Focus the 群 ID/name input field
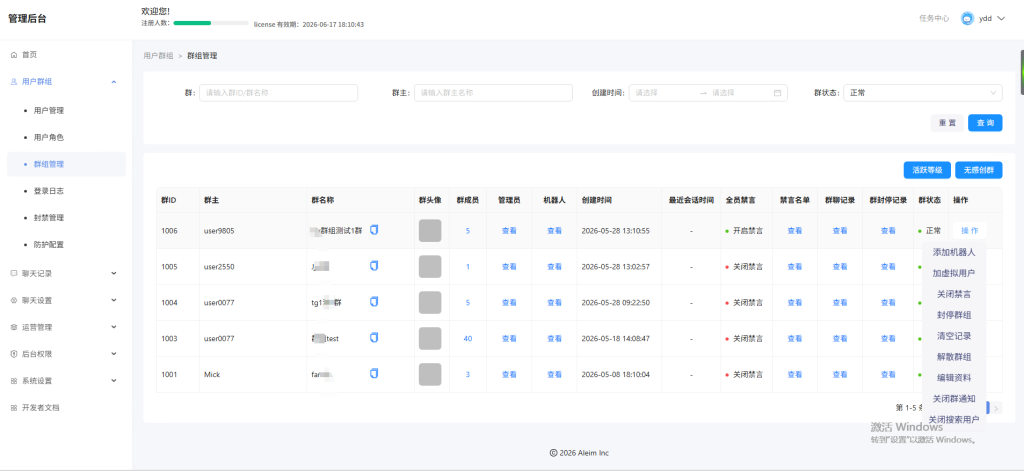This screenshot has height=471, width=1024. pos(279,93)
